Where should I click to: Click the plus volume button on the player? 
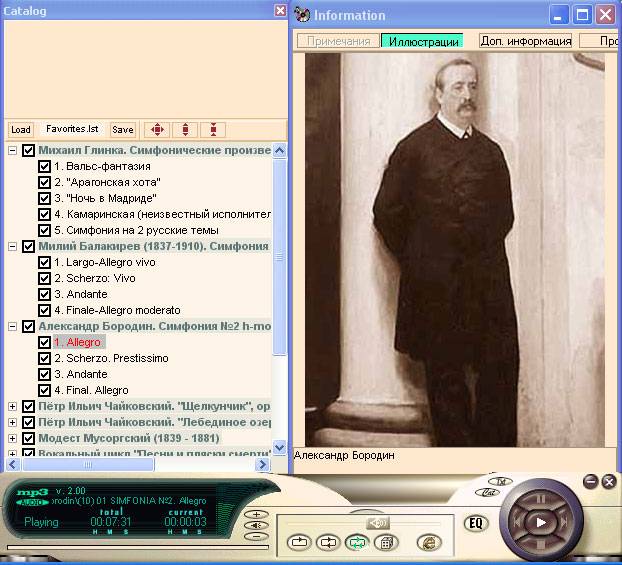click(256, 514)
